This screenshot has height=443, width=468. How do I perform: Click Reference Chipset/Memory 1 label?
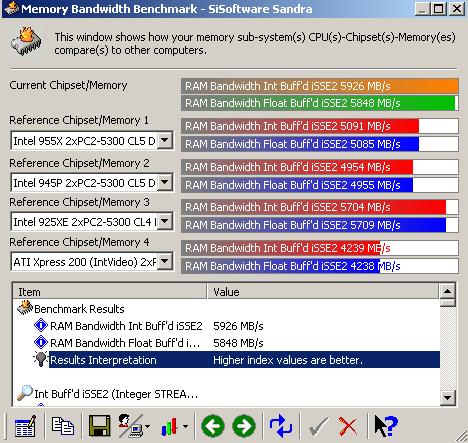(79, 120)
